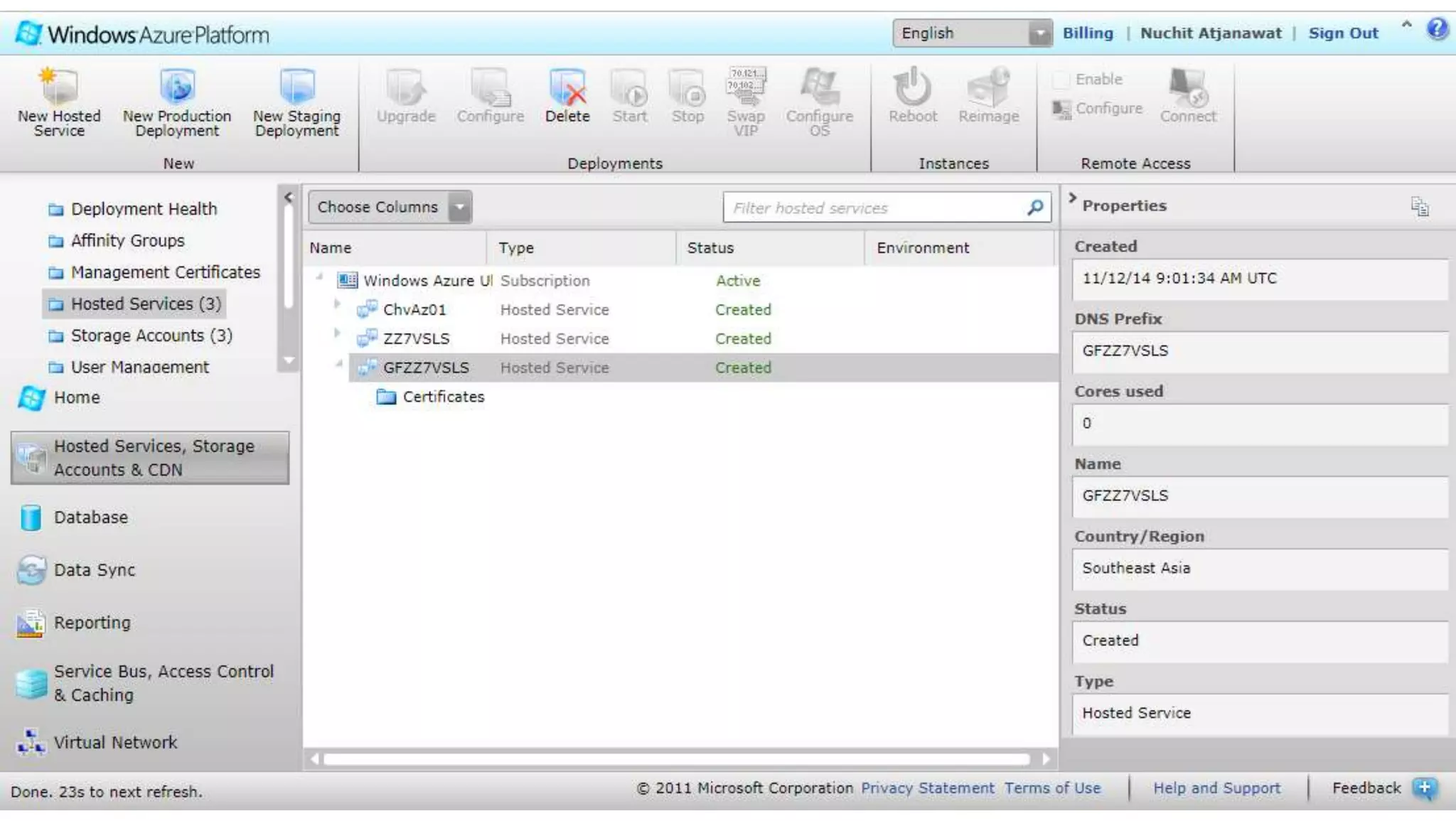The image size is (1456, 821).
Task: Click the horizontal scrollbar in grid
Action: click(675, 759)
